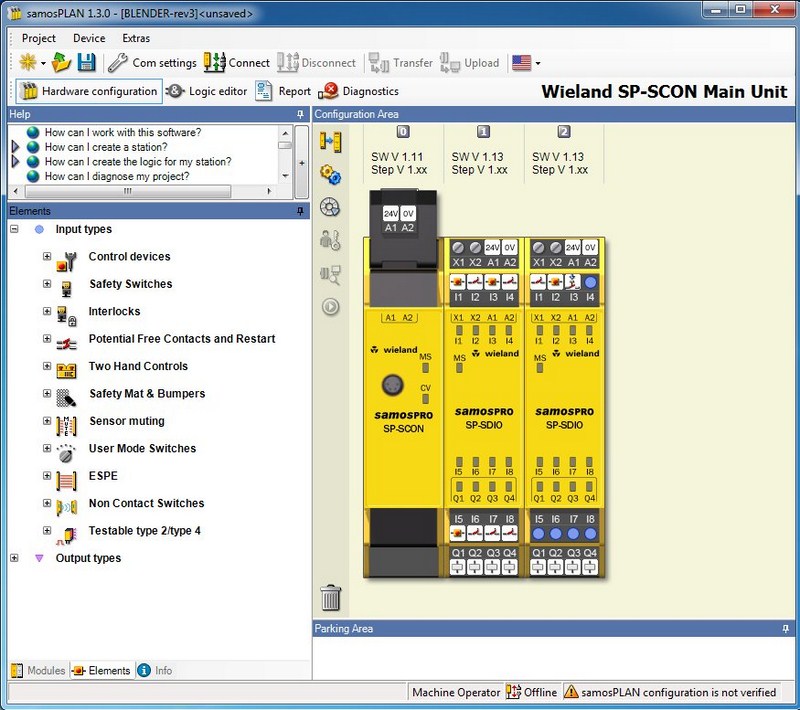Image resolution: width=800 pixels, height=710 pixels.
Task: Click the I1 emergency stop on module 1
Action: 458,282
